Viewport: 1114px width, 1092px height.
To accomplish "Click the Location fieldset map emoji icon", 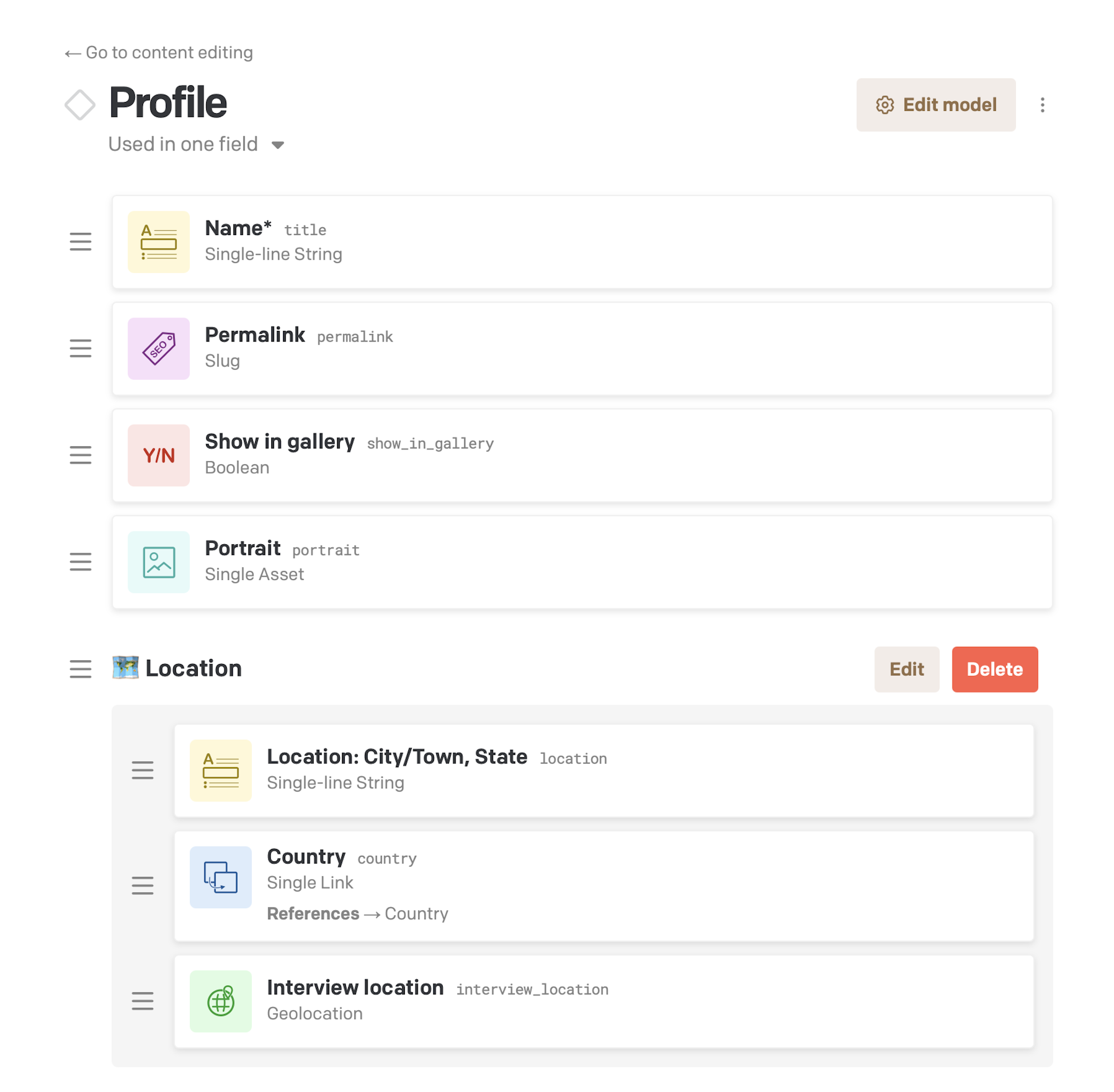I will click(x=125, y=667).
